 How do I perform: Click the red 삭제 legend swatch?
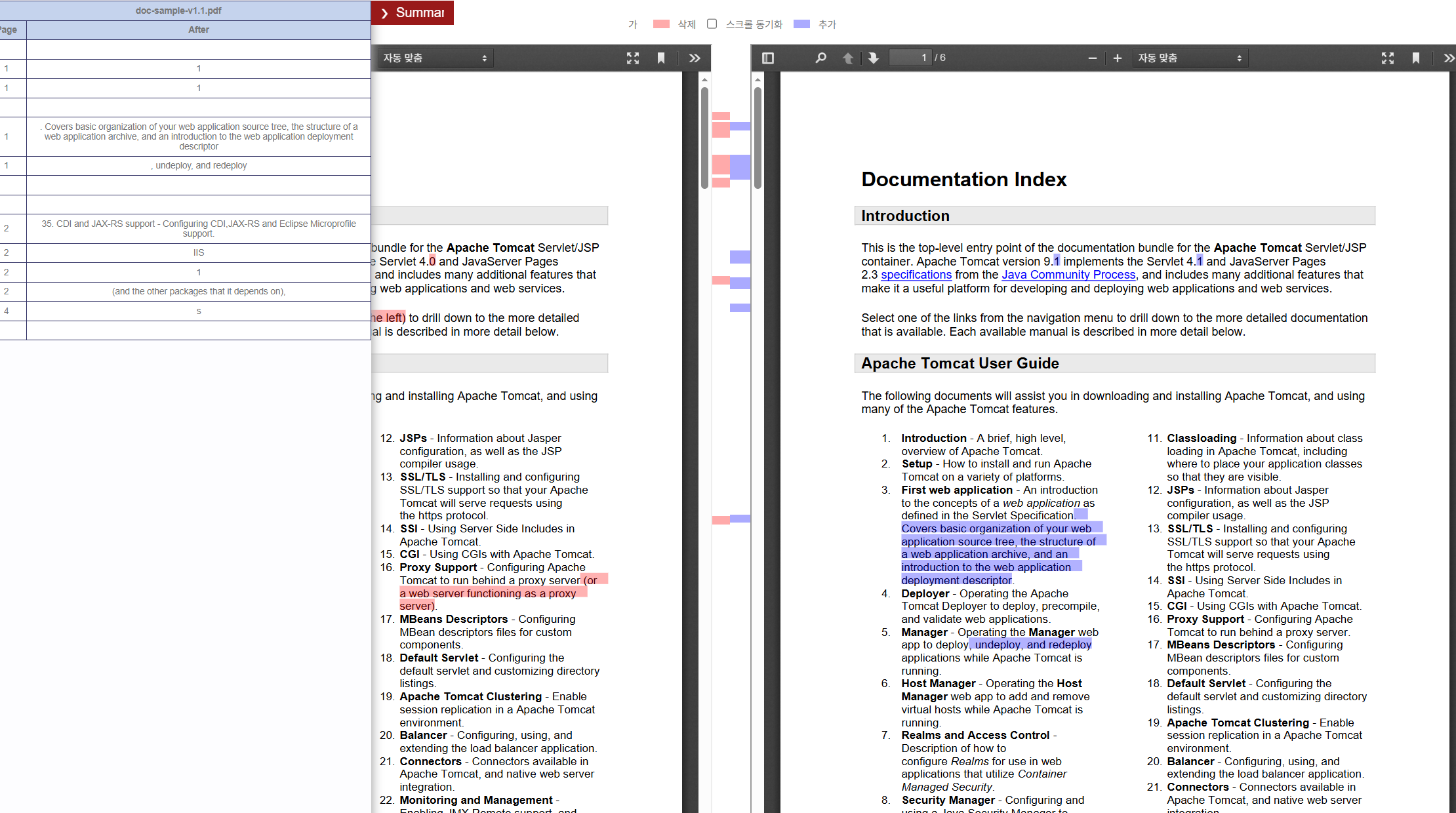tap(661, 24)
